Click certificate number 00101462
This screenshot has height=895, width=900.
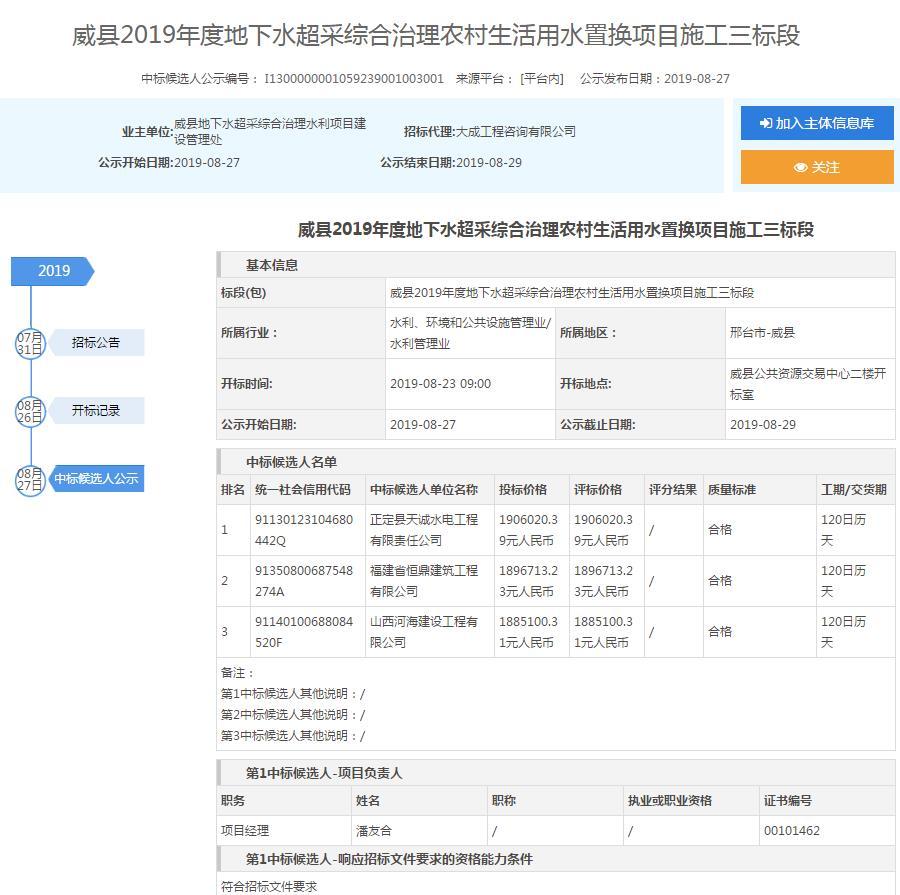coord(791,831)
